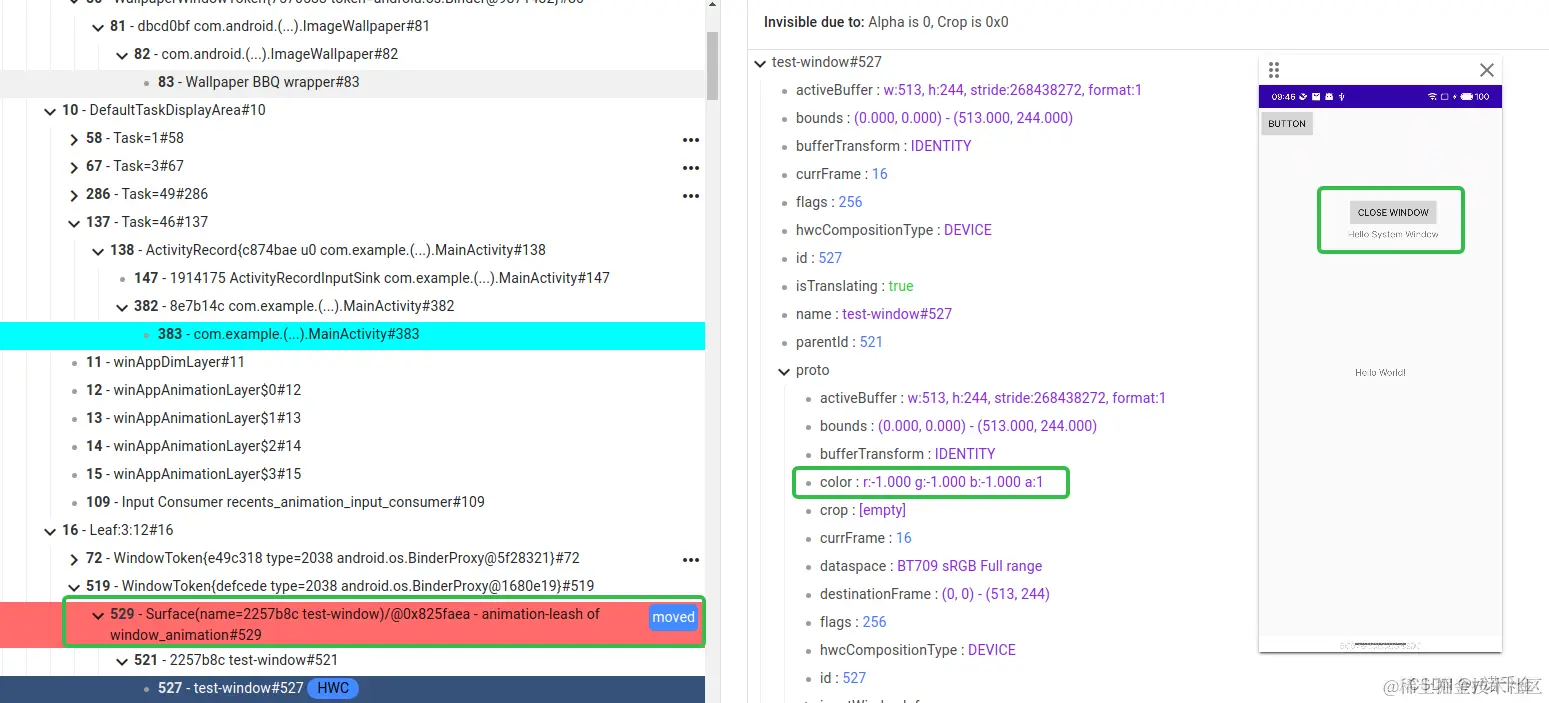Select the 13 winAppAnimationLayer$1#13 row
1549x703 pixels.
point(352,418)
